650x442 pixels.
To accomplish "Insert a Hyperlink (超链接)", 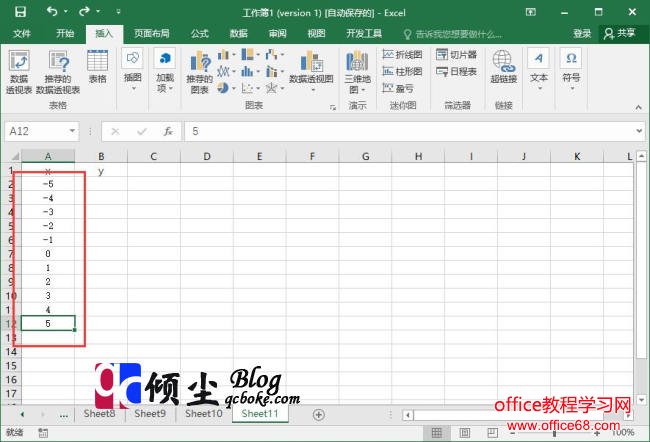I will 504,66.
